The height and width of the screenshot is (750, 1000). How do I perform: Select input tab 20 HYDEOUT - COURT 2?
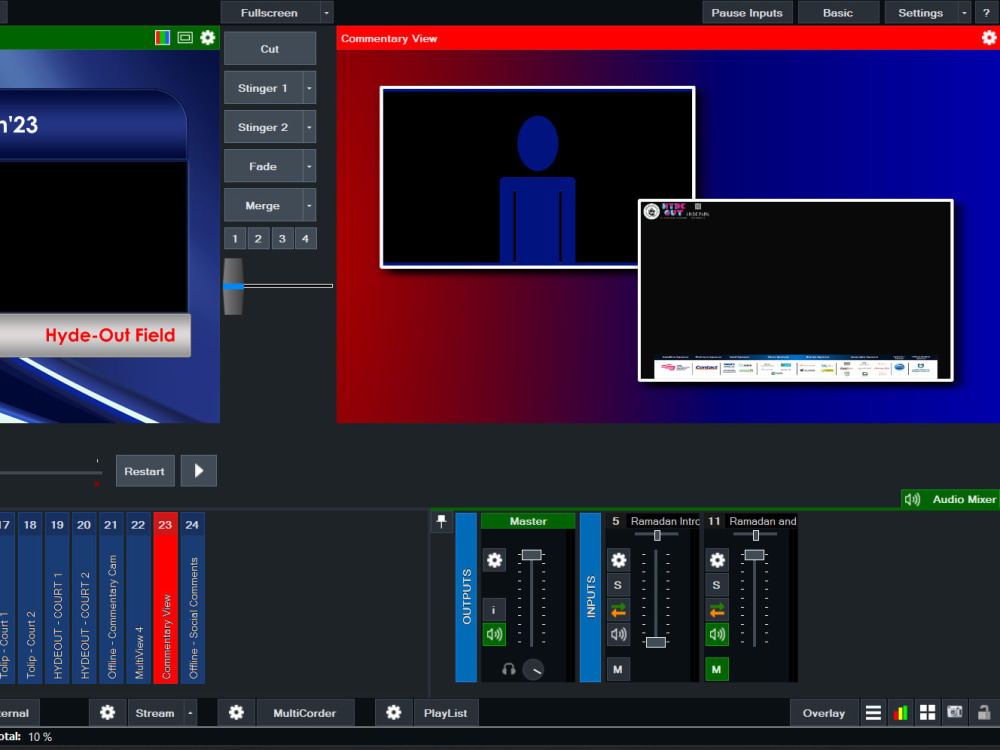pyautogui.click(x=84, y=598)
